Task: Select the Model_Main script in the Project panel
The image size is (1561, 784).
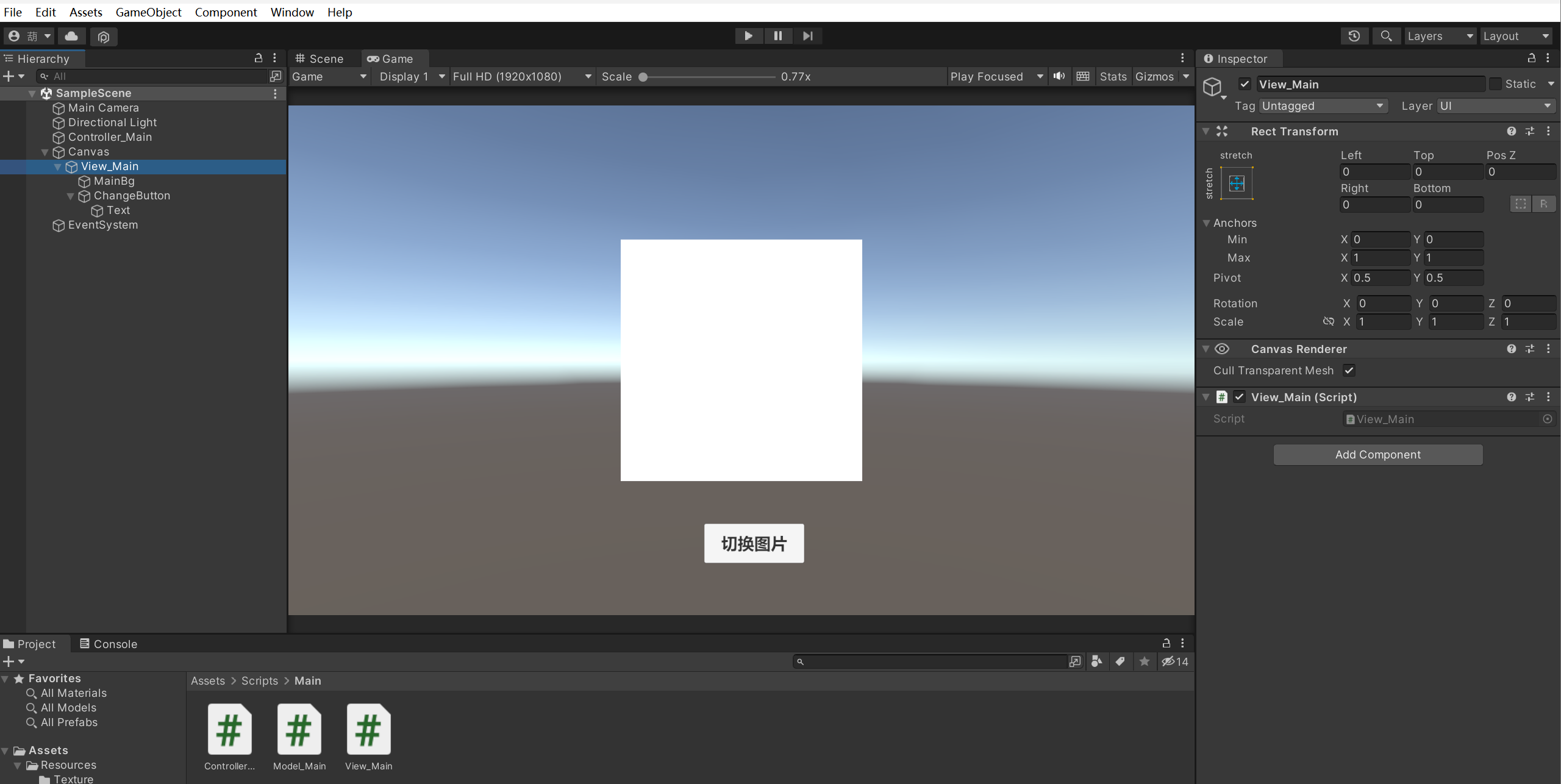Action: [299, 729]
